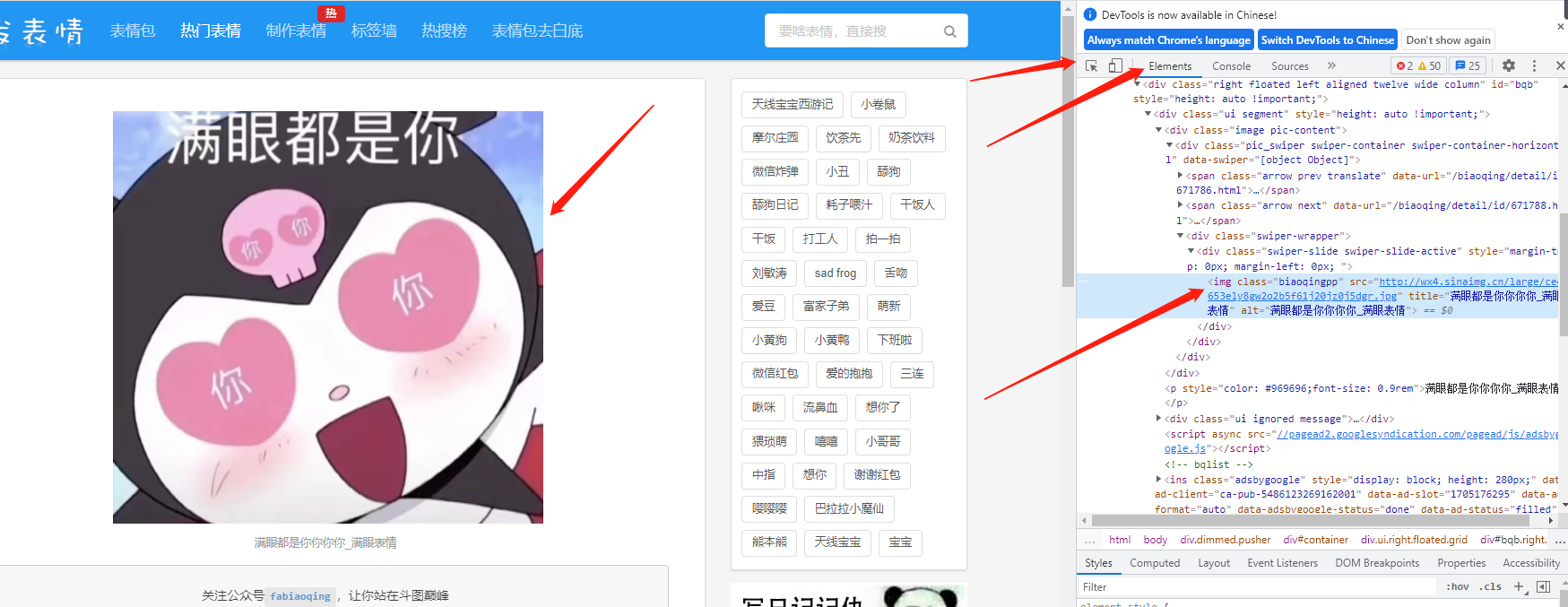
Task: Click the Styles Filter input field
Action: pyautogui.click(x=1256, y=586)
